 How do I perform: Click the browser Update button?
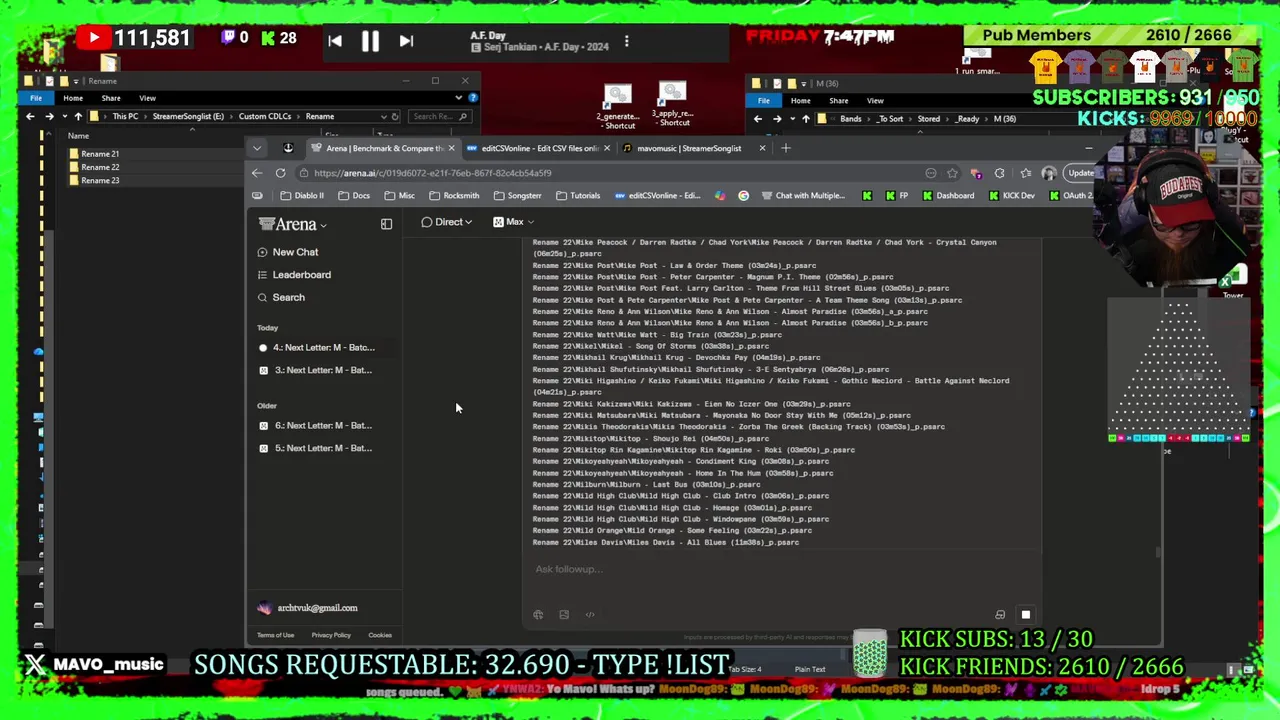tap(1081, 173)
